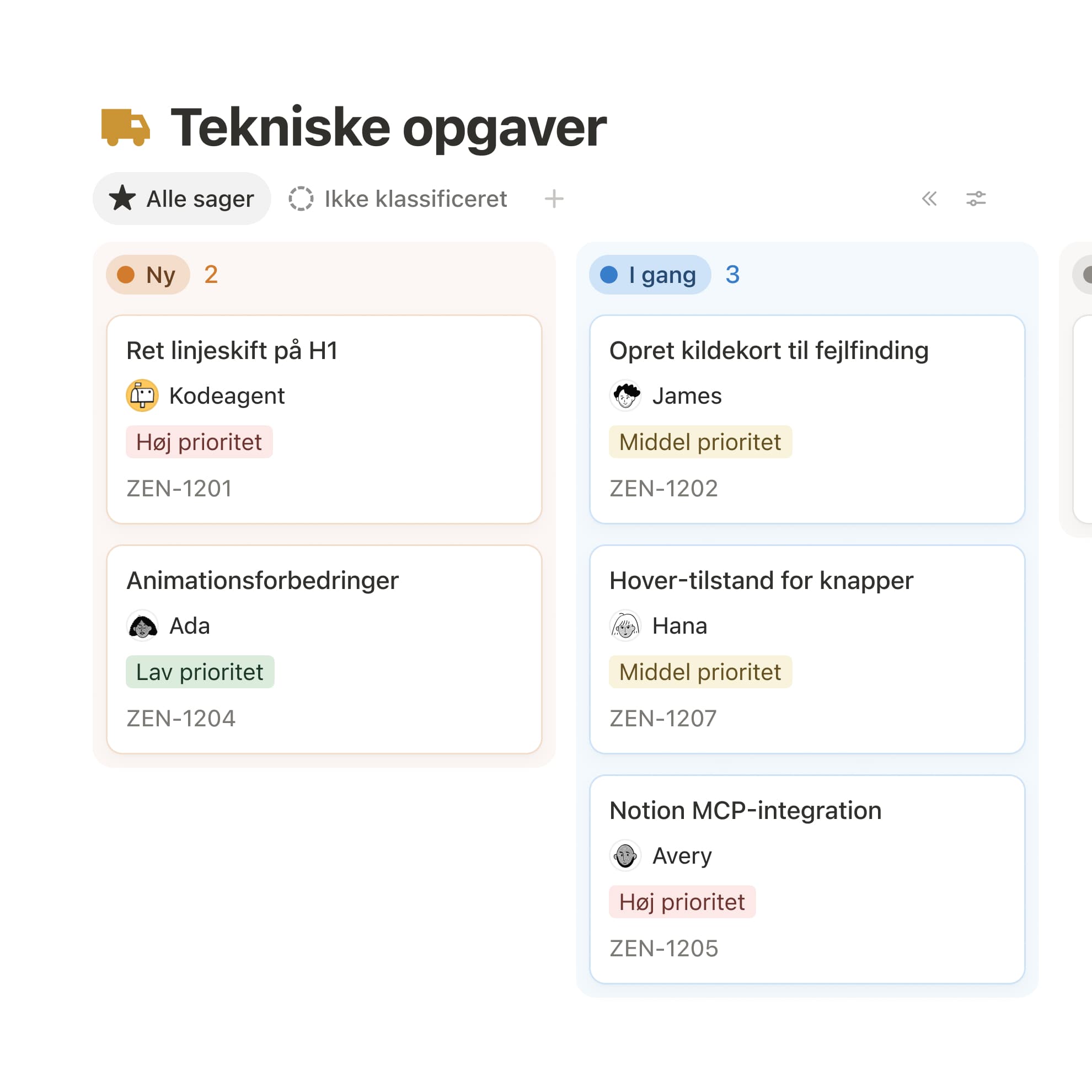Open the Ny status group header
The width and height of the screenshot is (1092, 1092).
pyautogui.click(x=148, y=275)
